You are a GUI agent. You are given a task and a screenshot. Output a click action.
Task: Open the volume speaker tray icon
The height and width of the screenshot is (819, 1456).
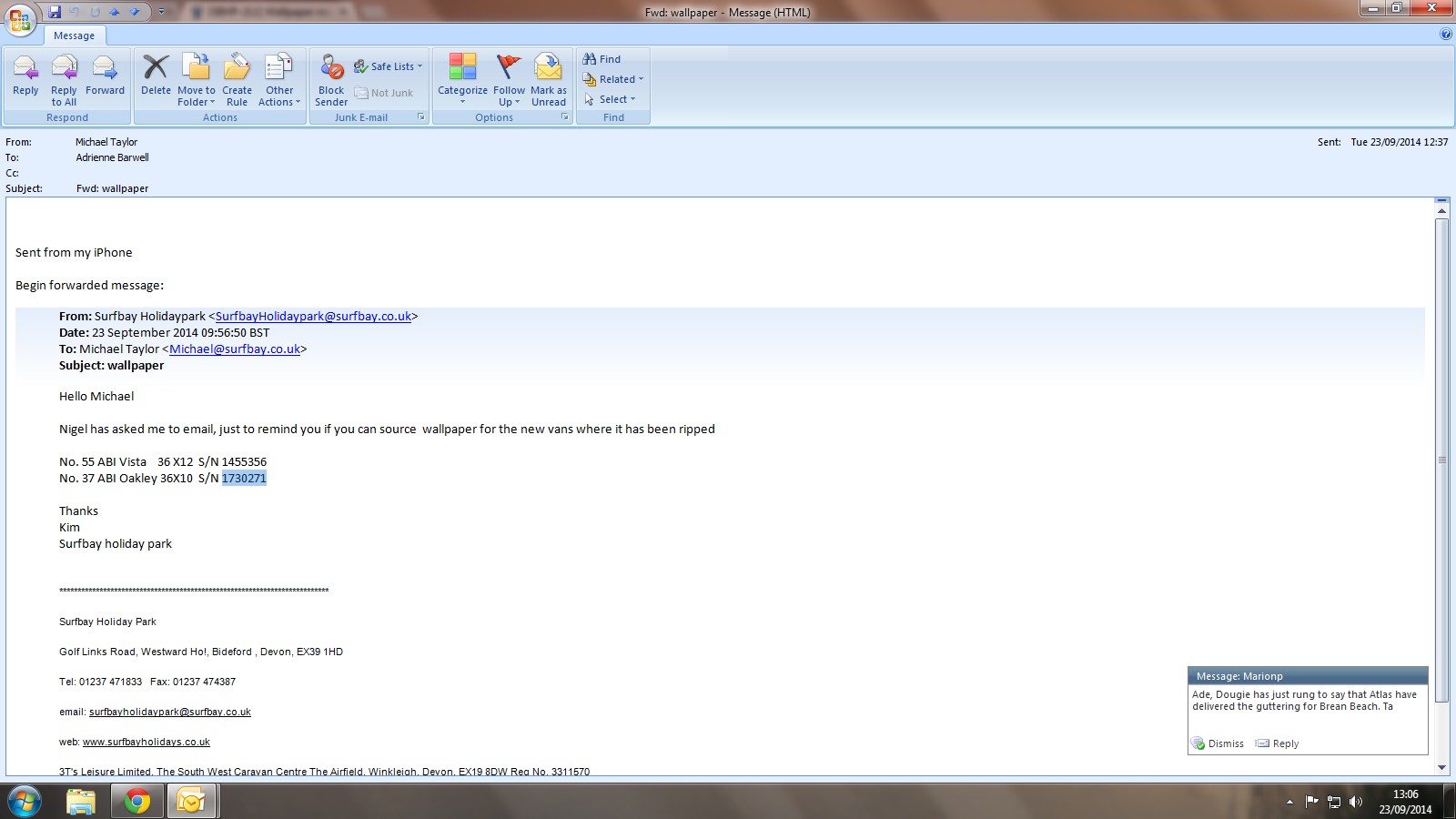[1356, 802]
